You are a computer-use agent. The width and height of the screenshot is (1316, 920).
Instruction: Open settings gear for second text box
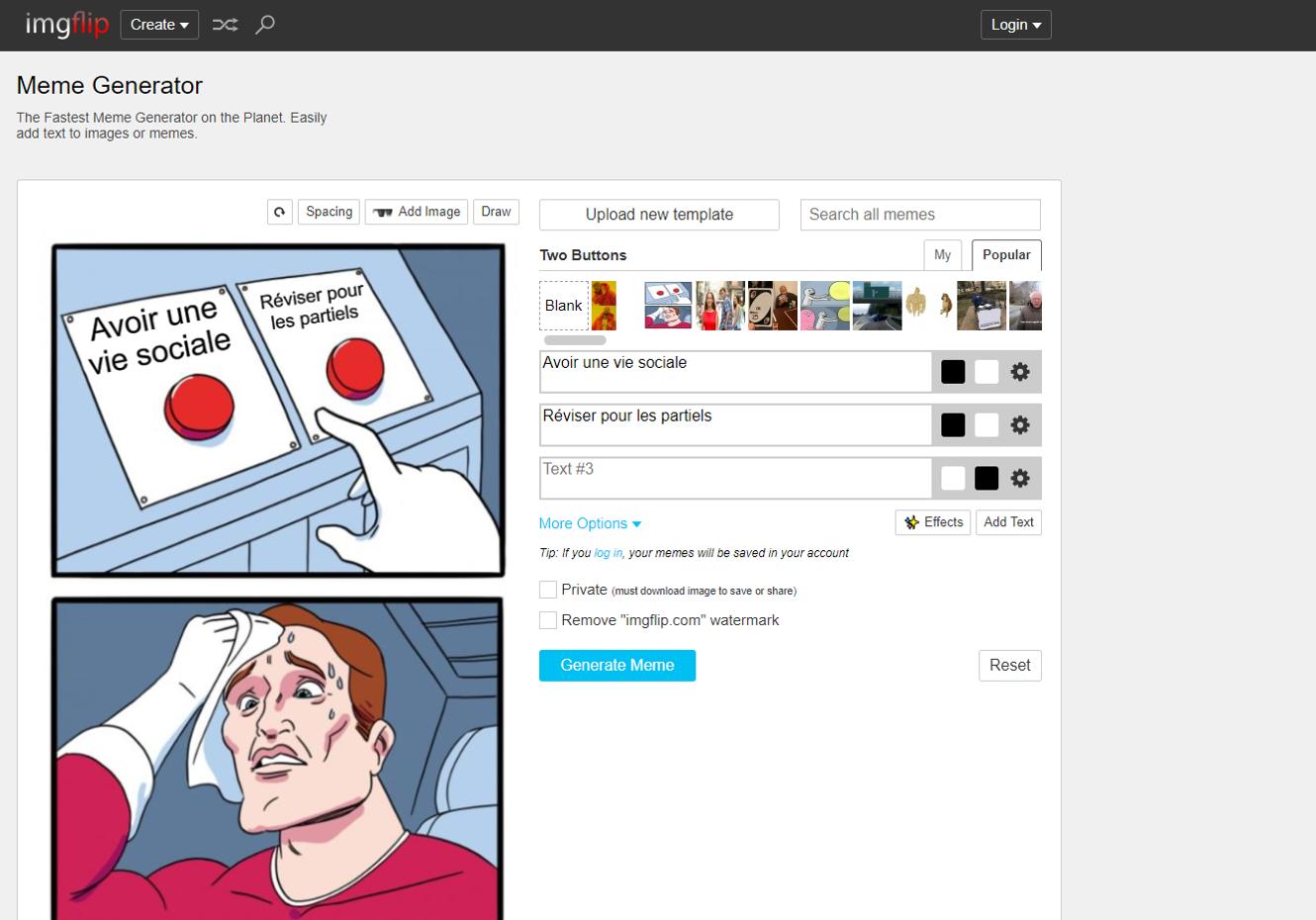pos(1020,425)
